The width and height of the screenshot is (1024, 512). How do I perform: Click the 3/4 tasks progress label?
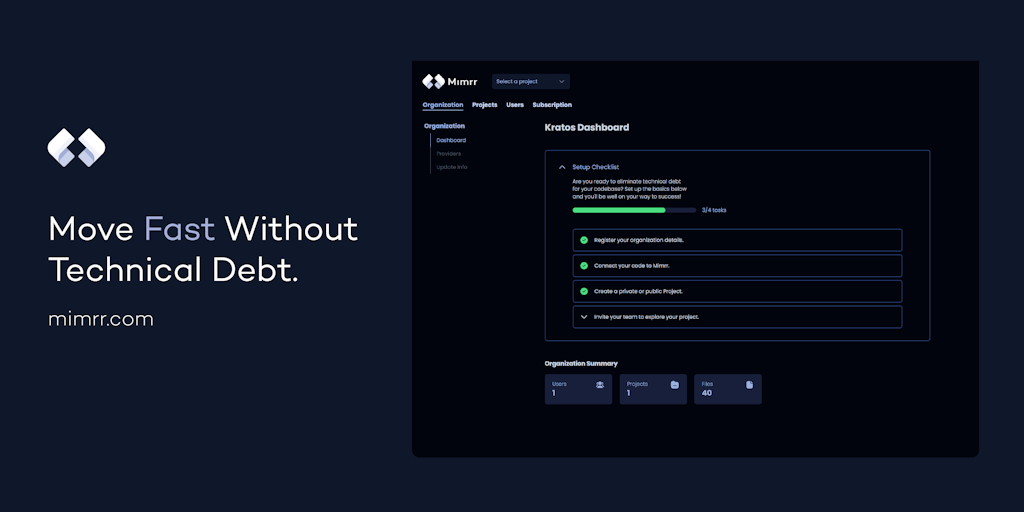pyautogui.click(x=714, y=210)
